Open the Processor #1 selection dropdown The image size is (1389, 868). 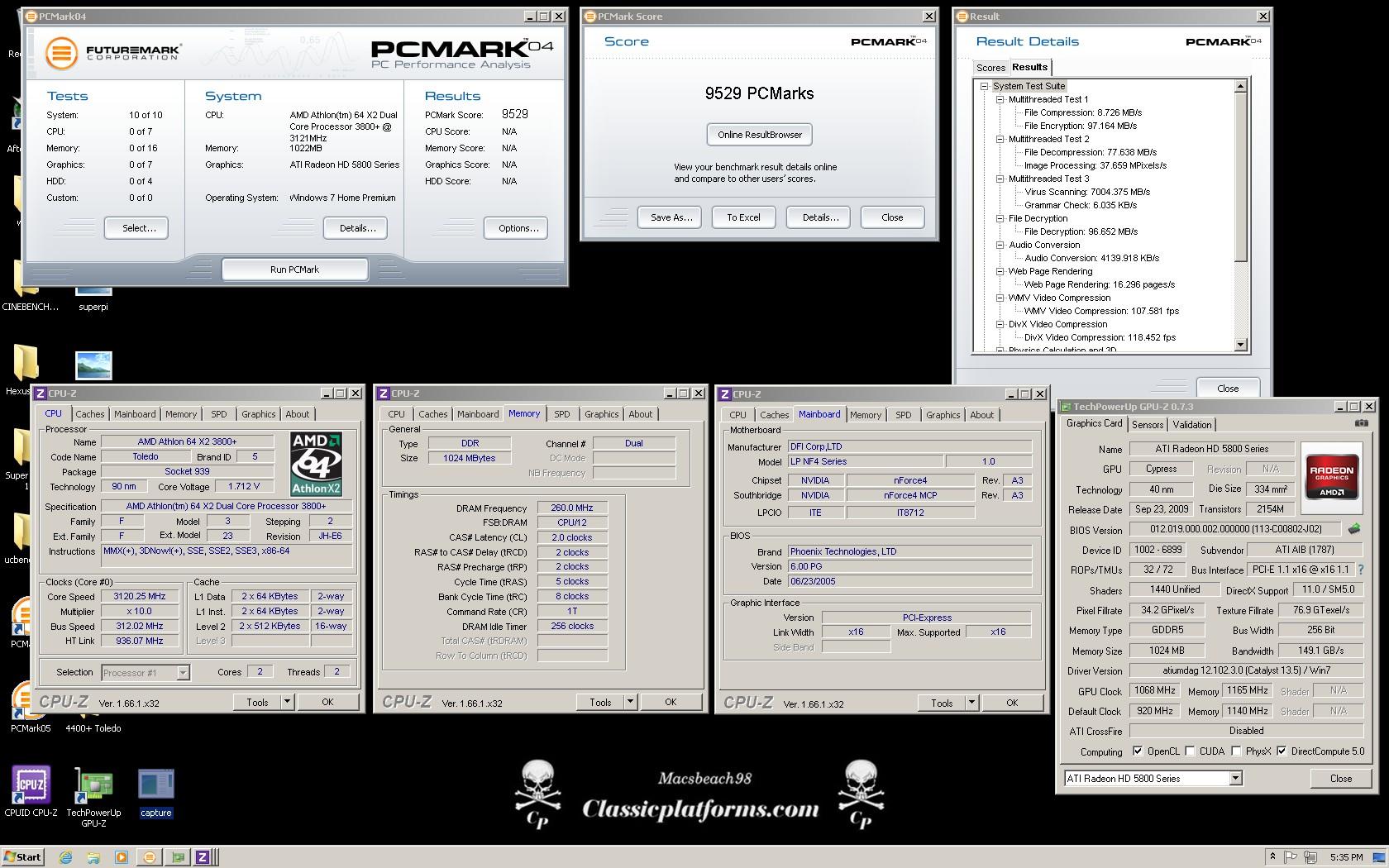[183, 673]
